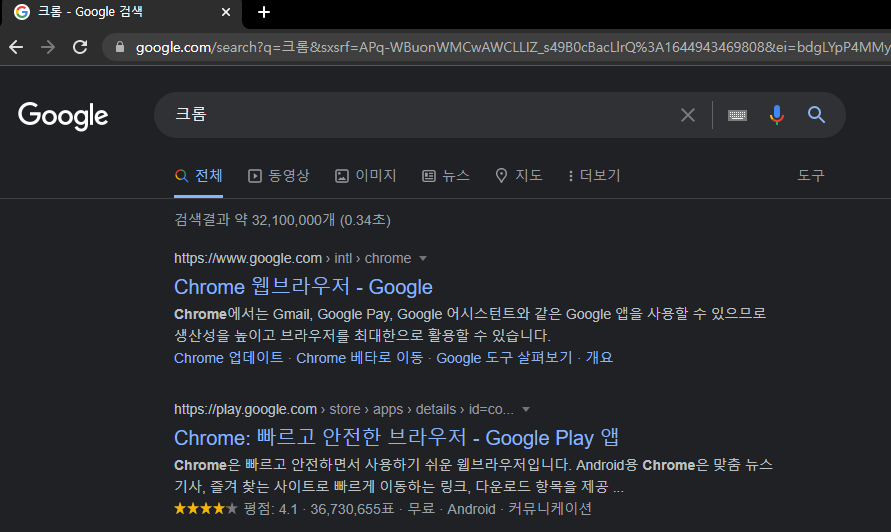Click the 커뮤니케이션 category text
This screenshot has height=532, width=891.
point(549,509)
